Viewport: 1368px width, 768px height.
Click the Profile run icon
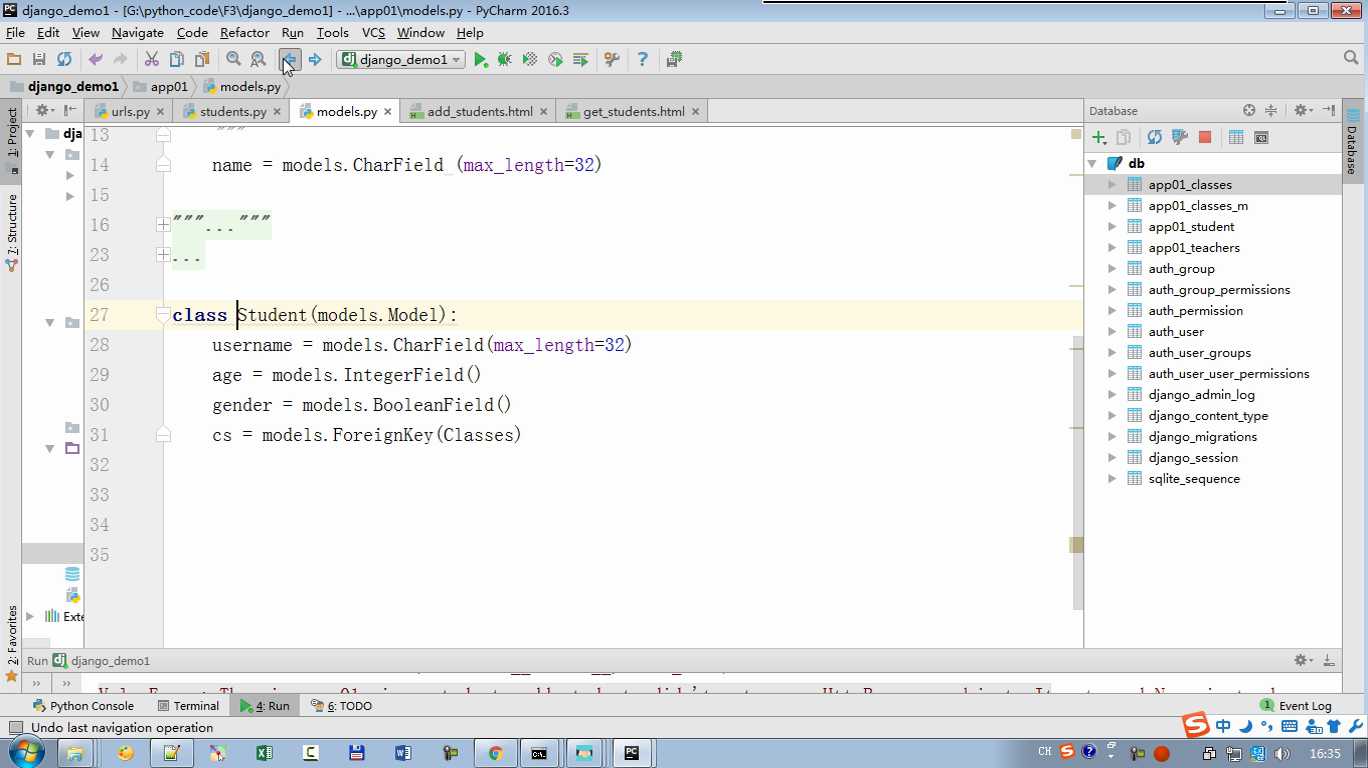click(555, 60)
